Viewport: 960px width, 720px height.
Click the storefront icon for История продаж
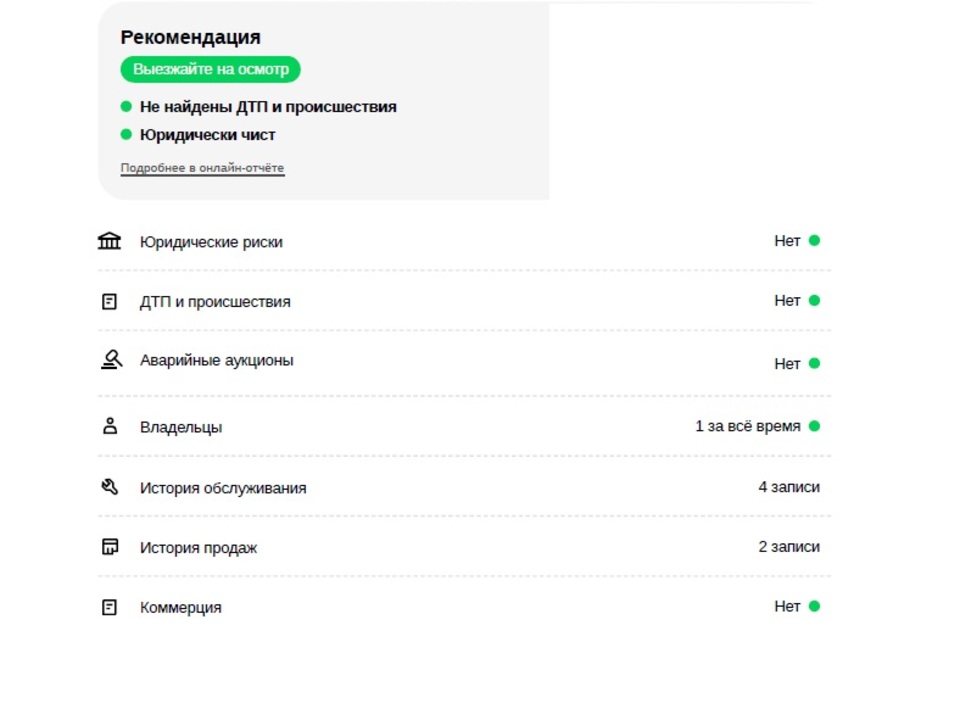[110, 547]
